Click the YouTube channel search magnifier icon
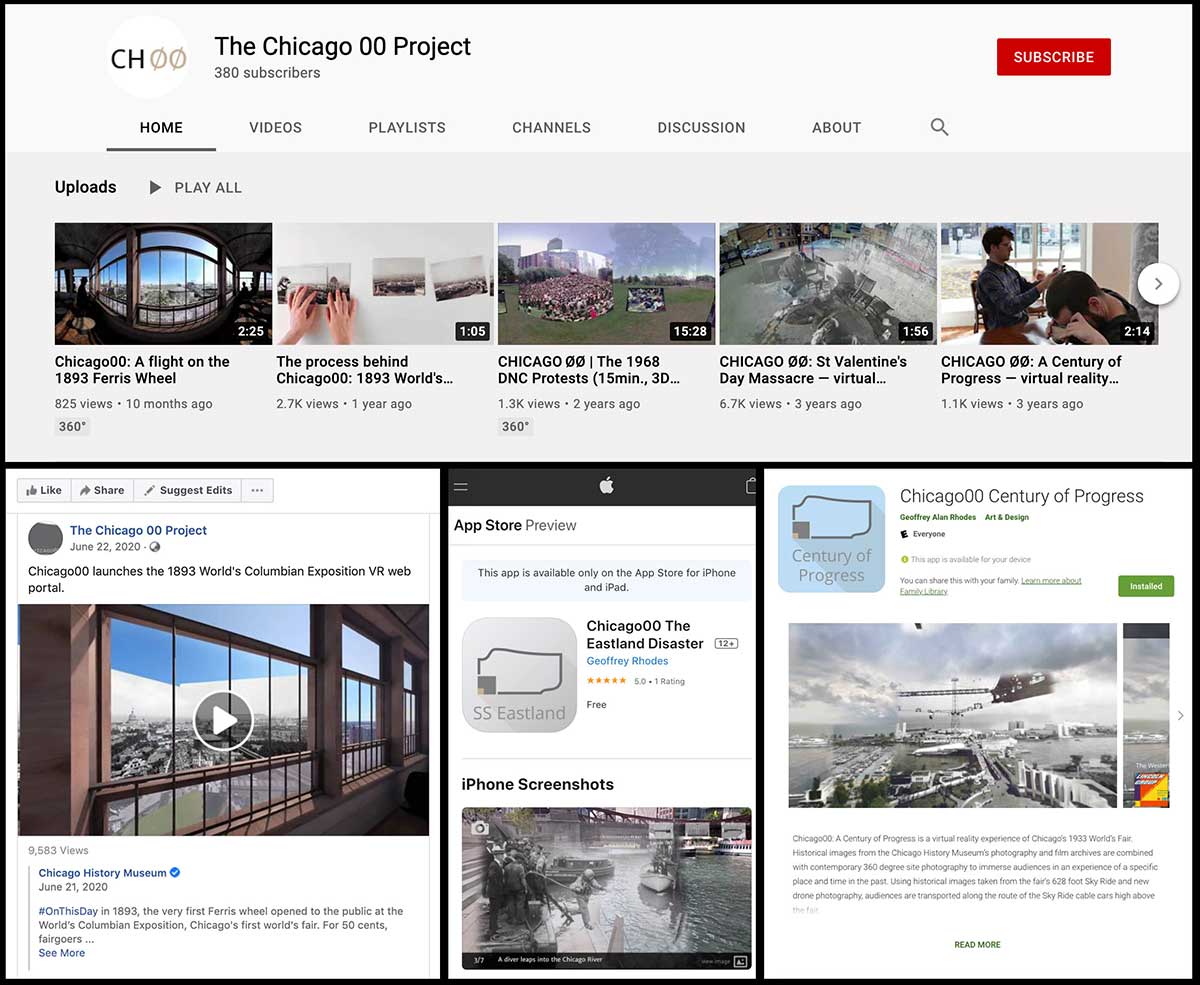Viewport: 1200px width, 985px height. point(939,127)
